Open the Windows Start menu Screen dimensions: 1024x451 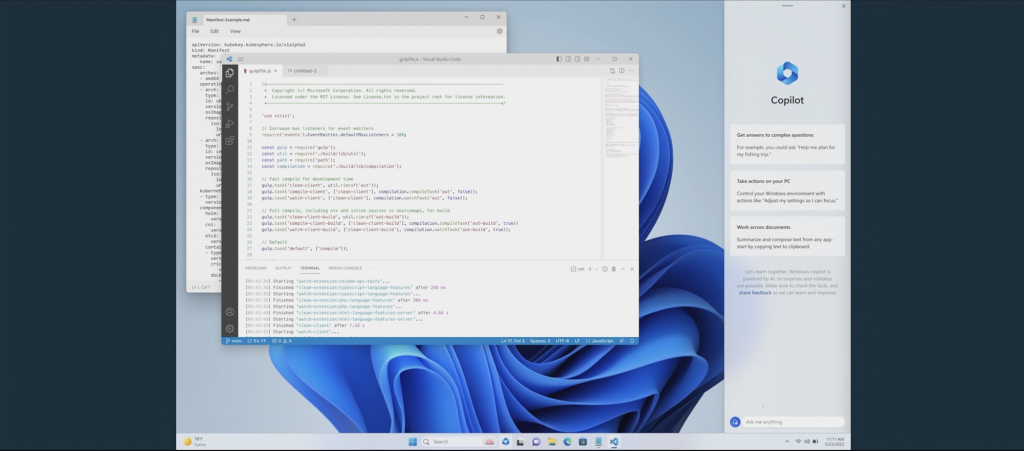[x=413, y=442]
